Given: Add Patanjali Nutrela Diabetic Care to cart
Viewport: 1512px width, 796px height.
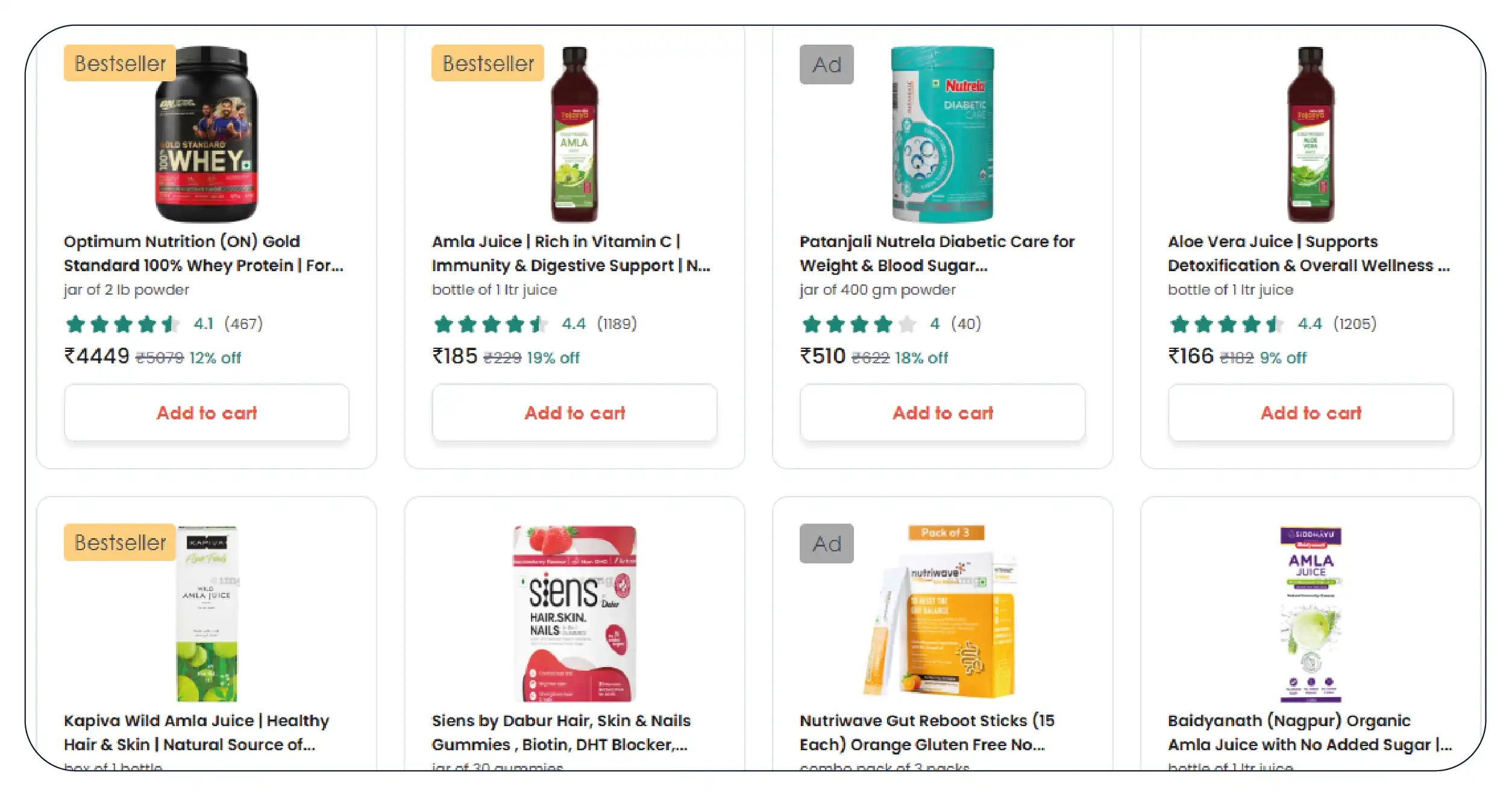Looking at the screenshot, I should click(x=943, y=413).
